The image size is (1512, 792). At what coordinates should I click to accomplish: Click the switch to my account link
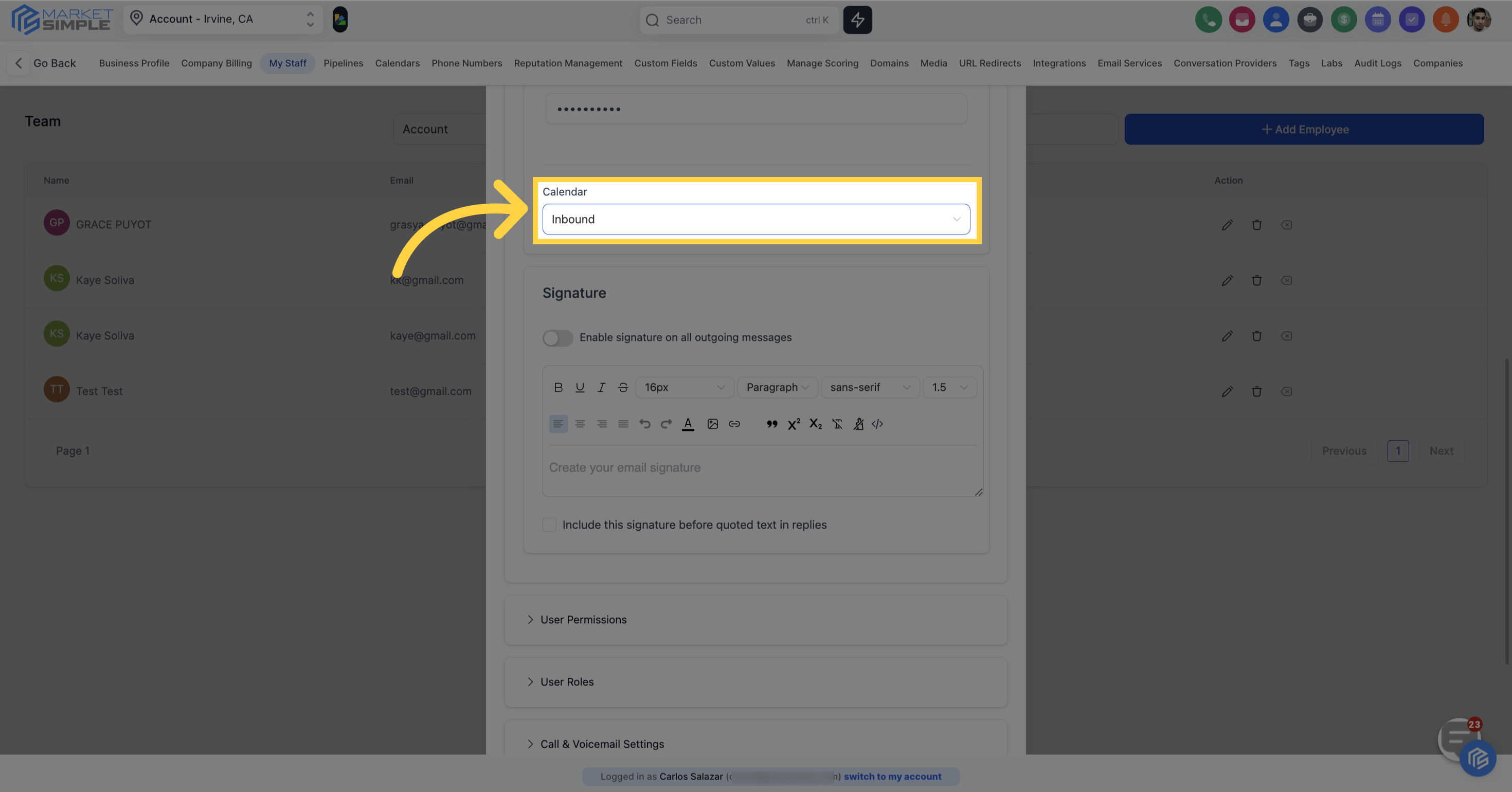892,776
